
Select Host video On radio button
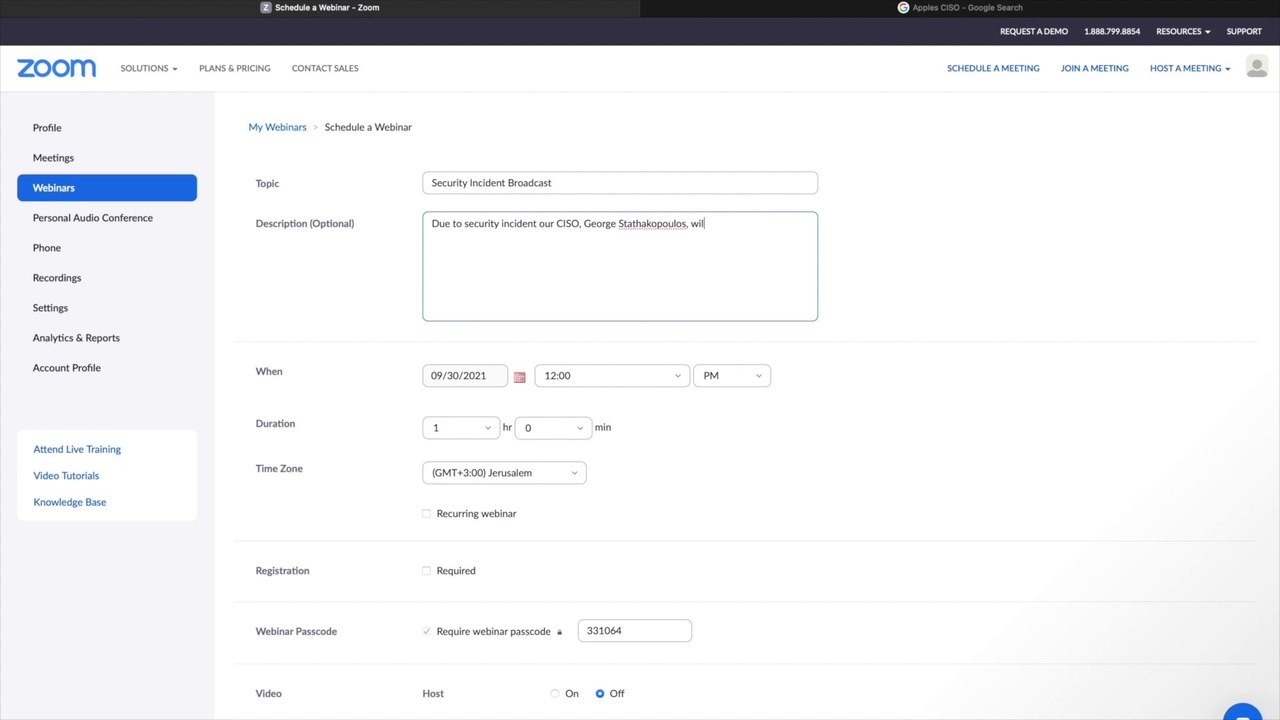click(555, 694)
